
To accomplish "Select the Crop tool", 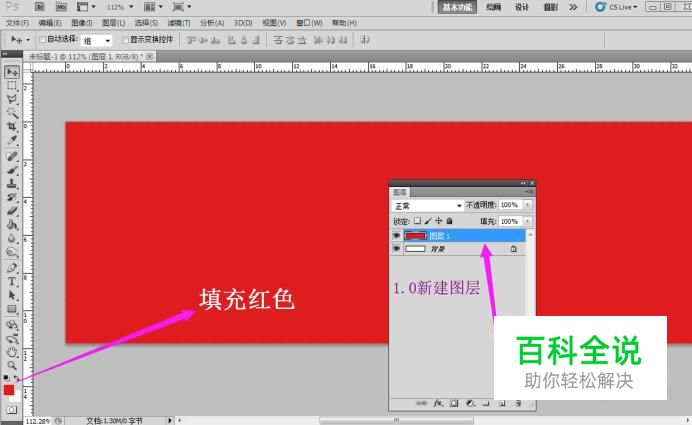I will coord(12,127).
